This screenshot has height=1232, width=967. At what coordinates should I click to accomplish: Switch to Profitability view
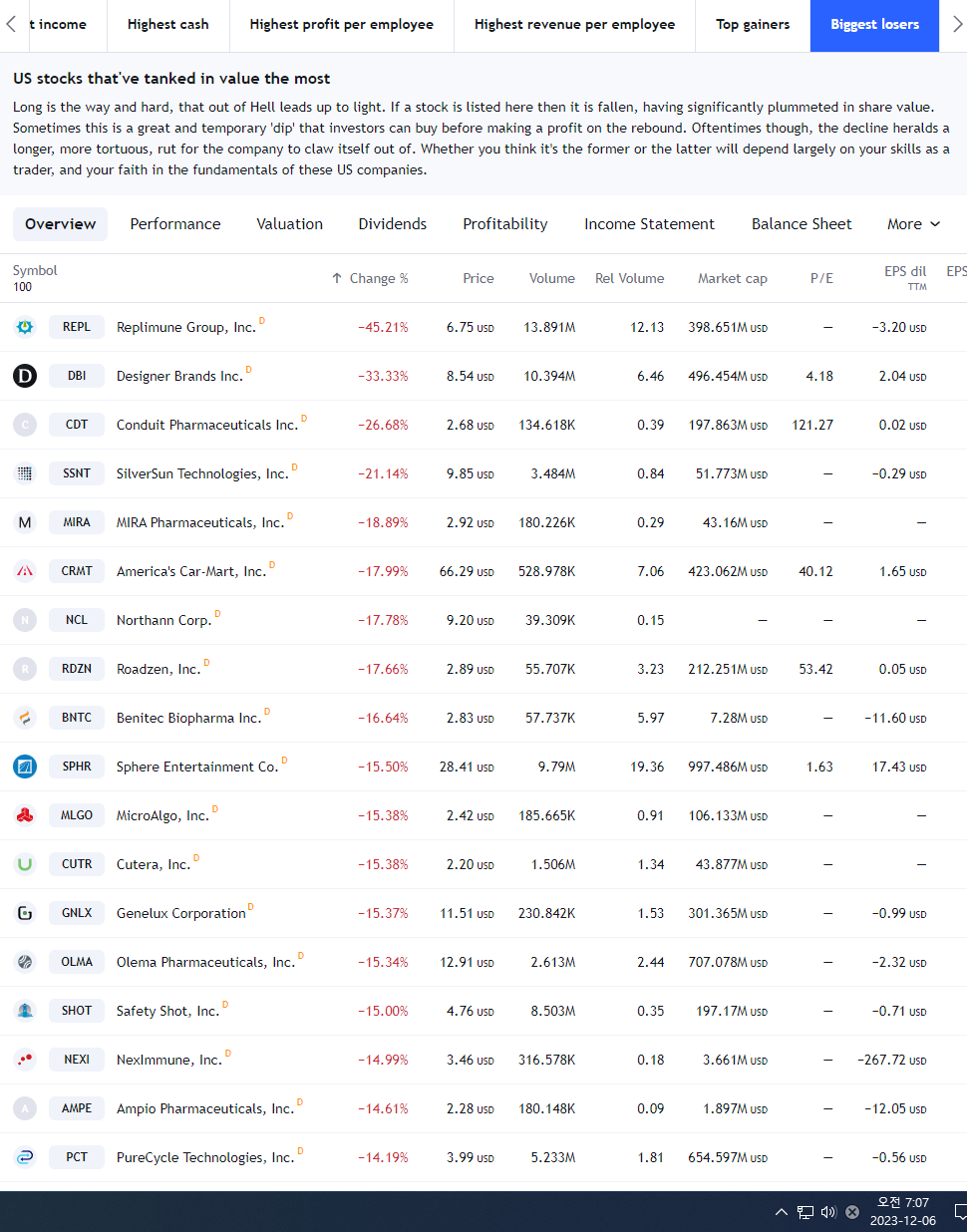tap(505, 224)
